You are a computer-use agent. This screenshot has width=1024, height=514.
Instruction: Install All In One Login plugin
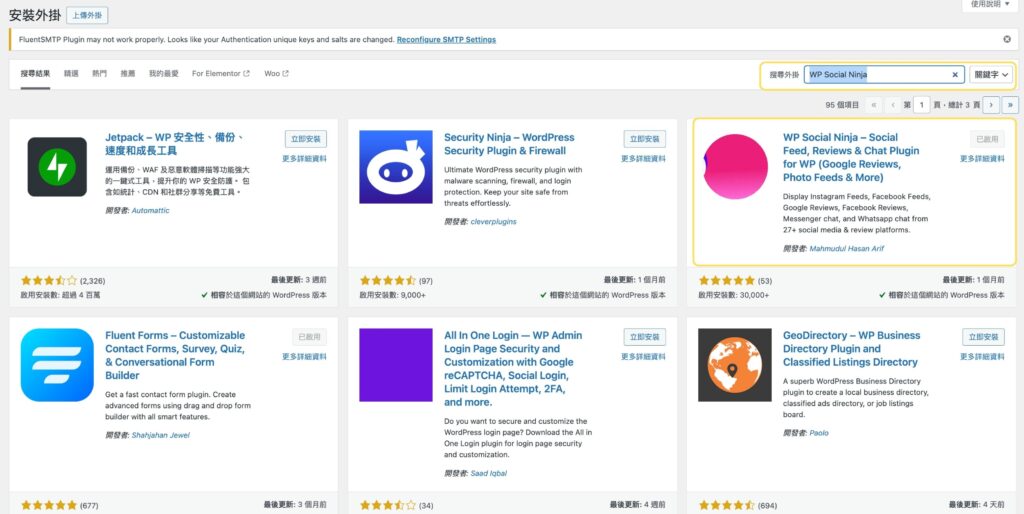tap(645, 337)
